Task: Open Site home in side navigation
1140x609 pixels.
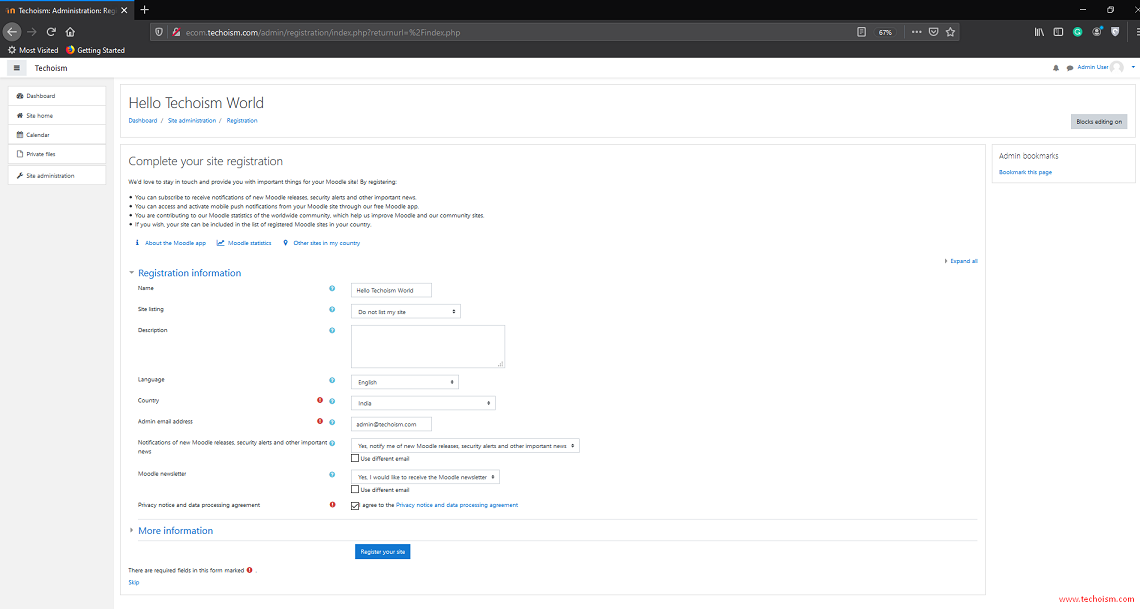Action: pos(57,116)
